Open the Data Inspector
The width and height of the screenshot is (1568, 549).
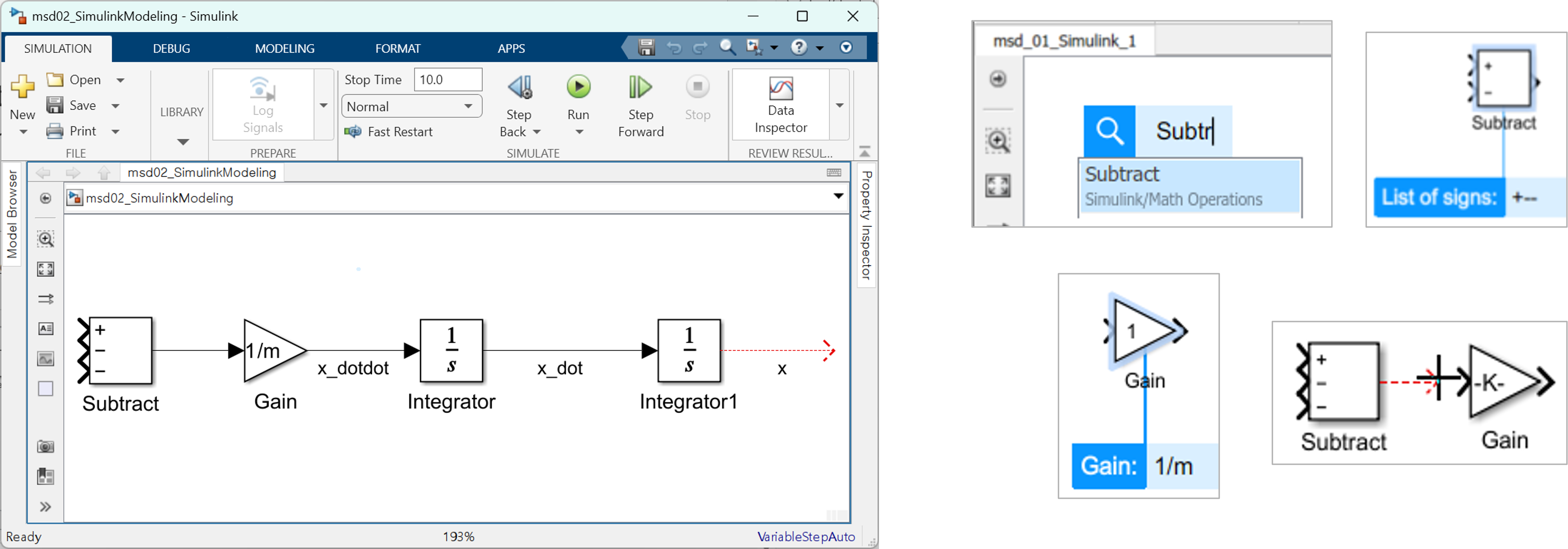click(781, 102)
